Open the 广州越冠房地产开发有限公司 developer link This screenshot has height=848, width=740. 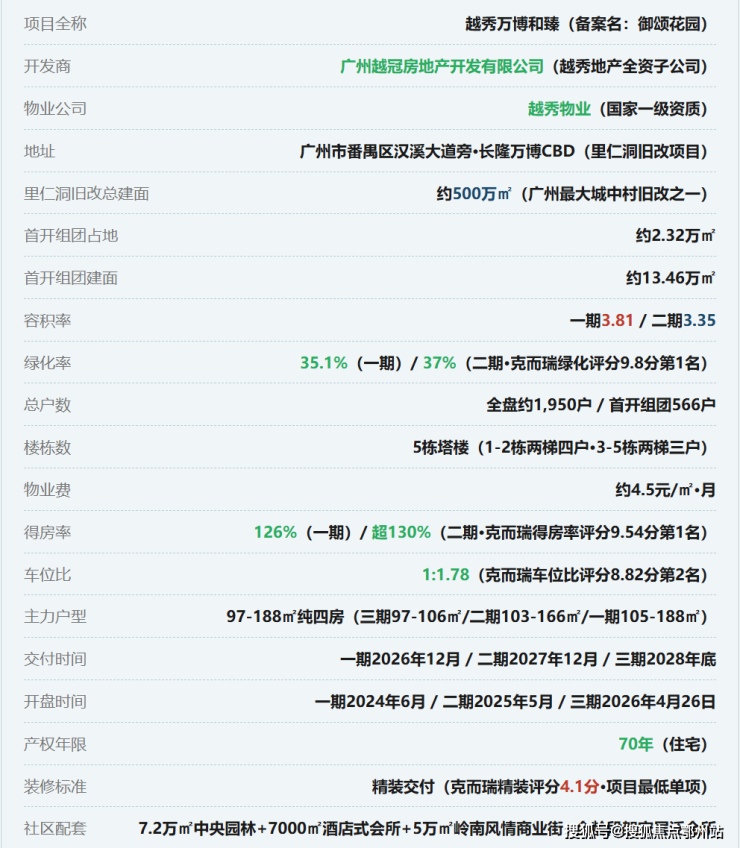[x=442, y=67]
